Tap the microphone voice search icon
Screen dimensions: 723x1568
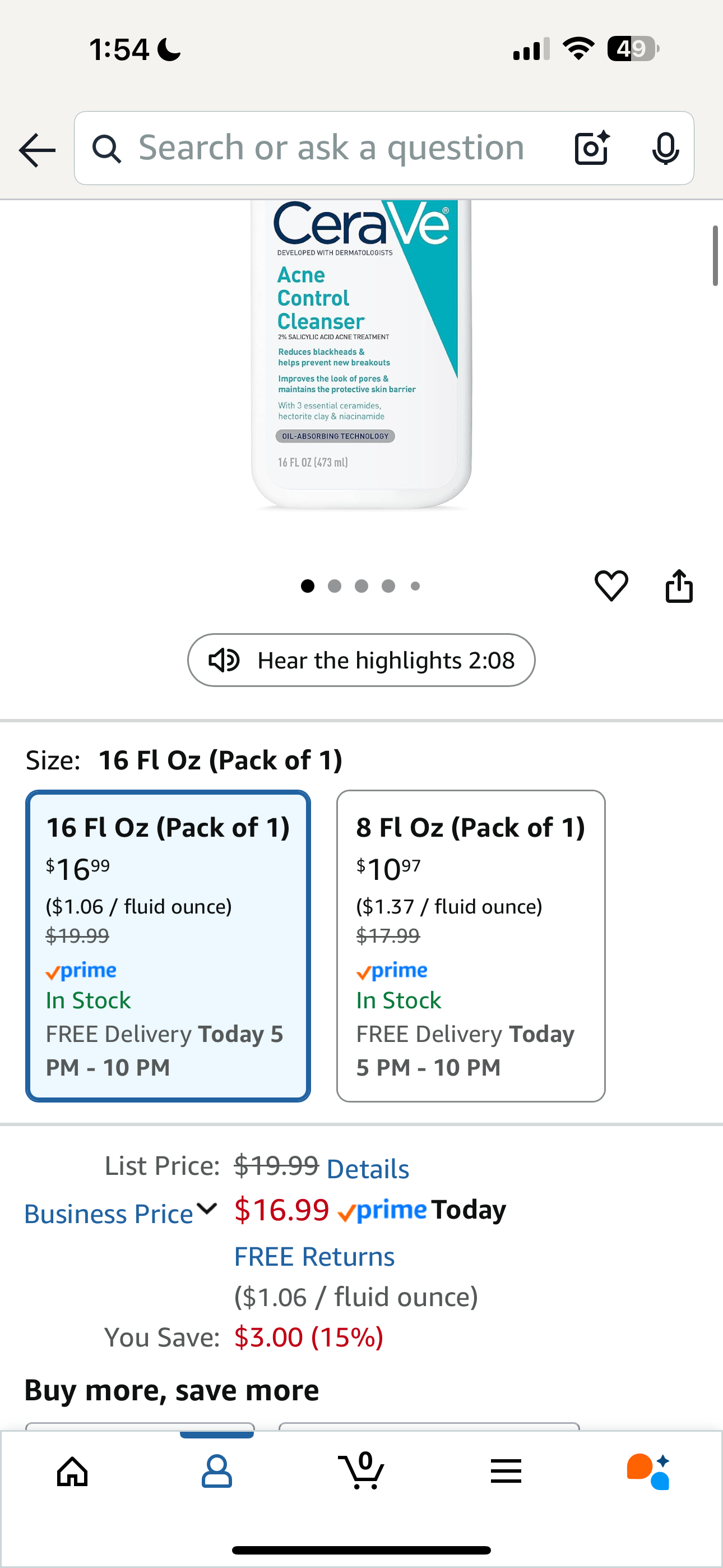click(x=665, y=148)
